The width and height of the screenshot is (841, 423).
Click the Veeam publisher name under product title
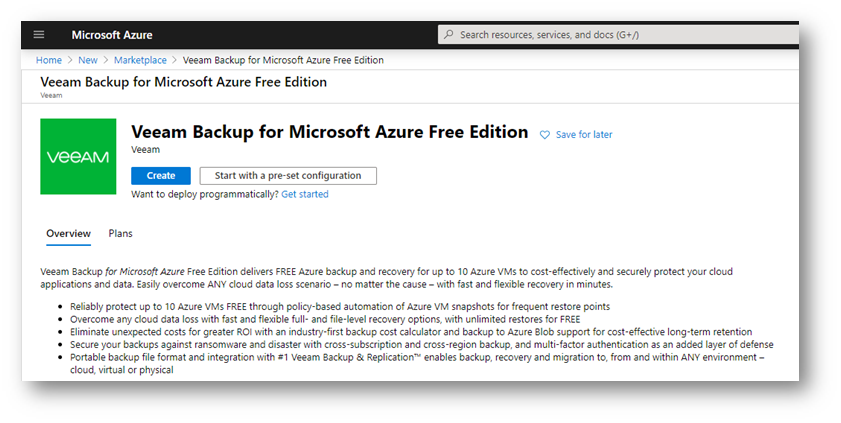tap(145, 150)
